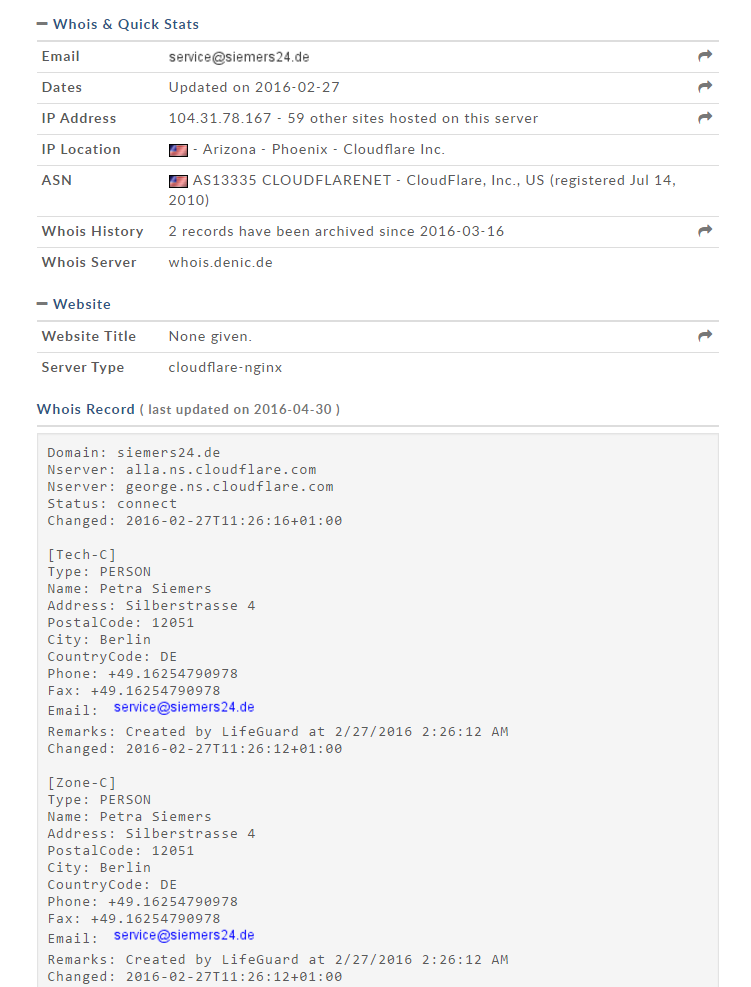Click the Domain: siemers24.de record line
751x987 pixels.
coord(133,453)
